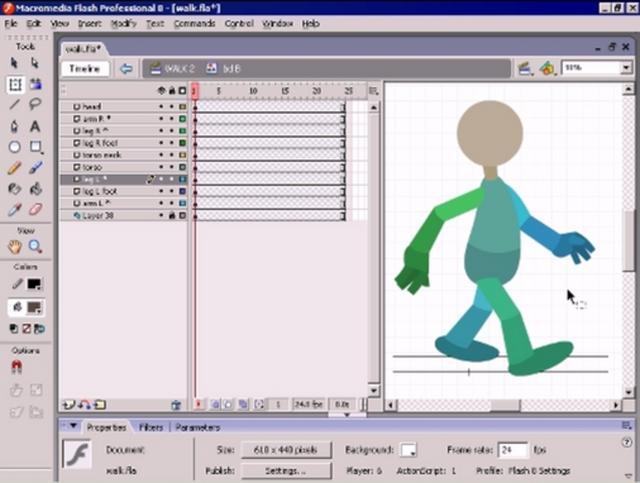
Task: Select the Line tool
Action: (15, 105)
